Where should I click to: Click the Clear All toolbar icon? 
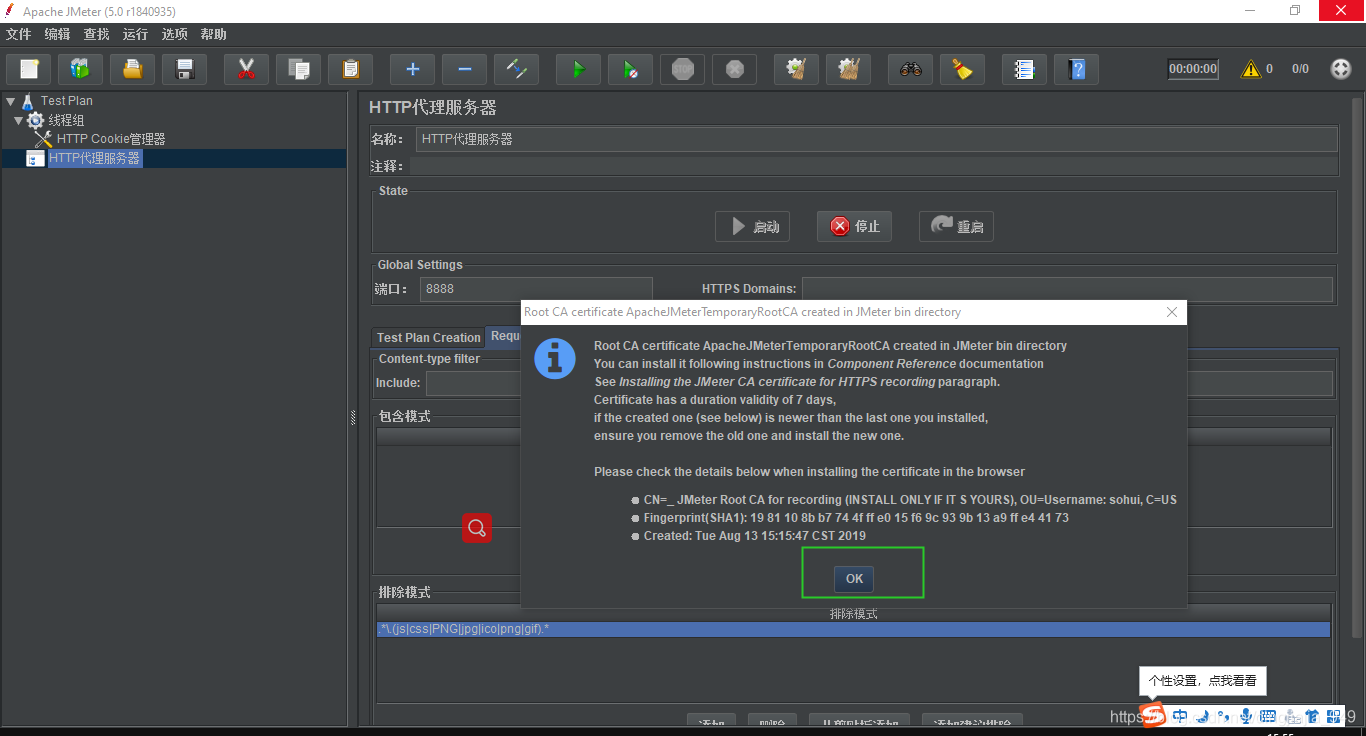(848, 69)
